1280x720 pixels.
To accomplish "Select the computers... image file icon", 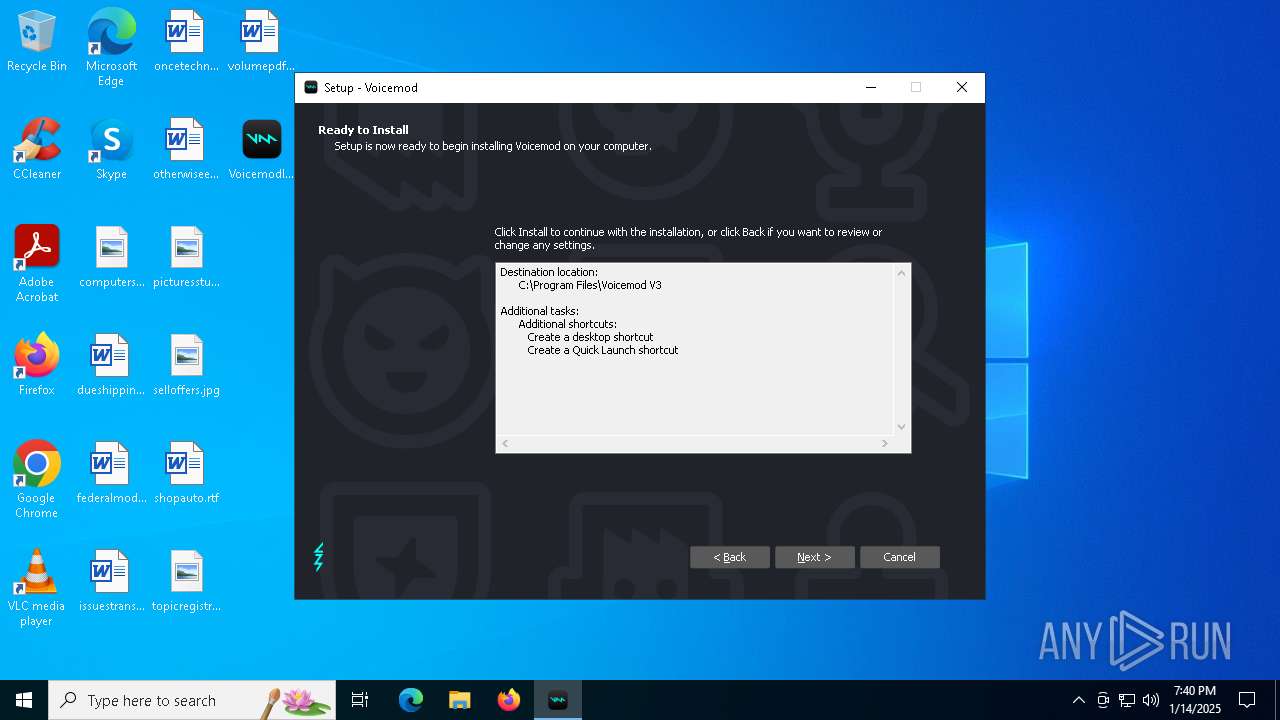I will (111, 258).
